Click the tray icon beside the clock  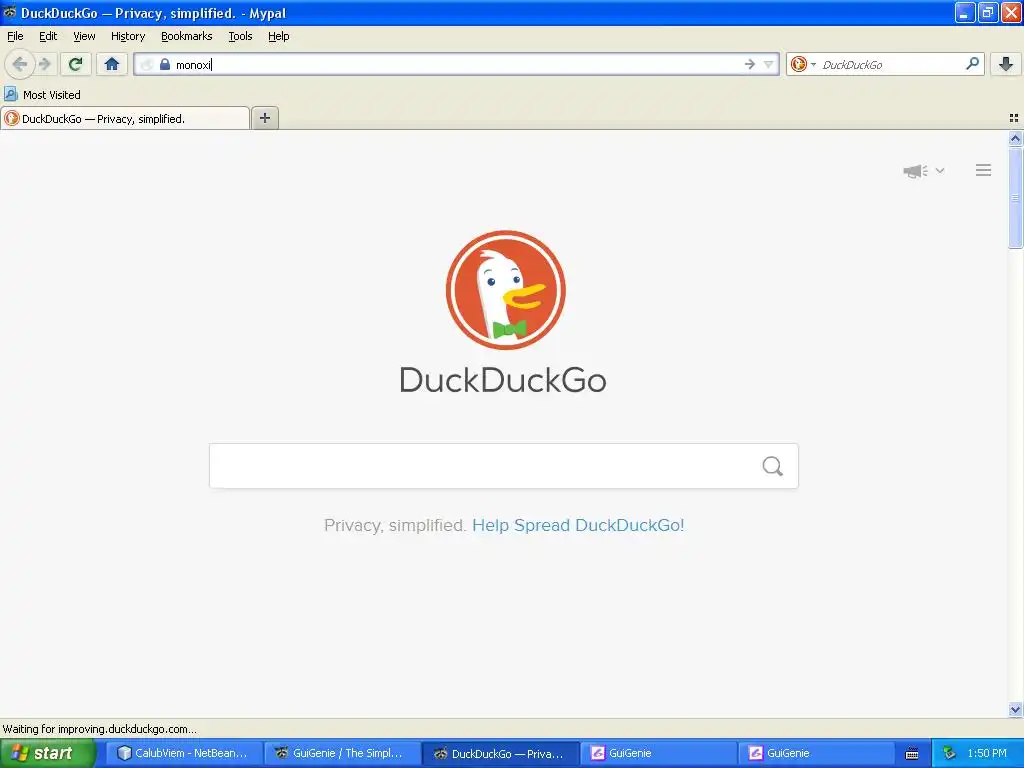(x=950, y=753)
